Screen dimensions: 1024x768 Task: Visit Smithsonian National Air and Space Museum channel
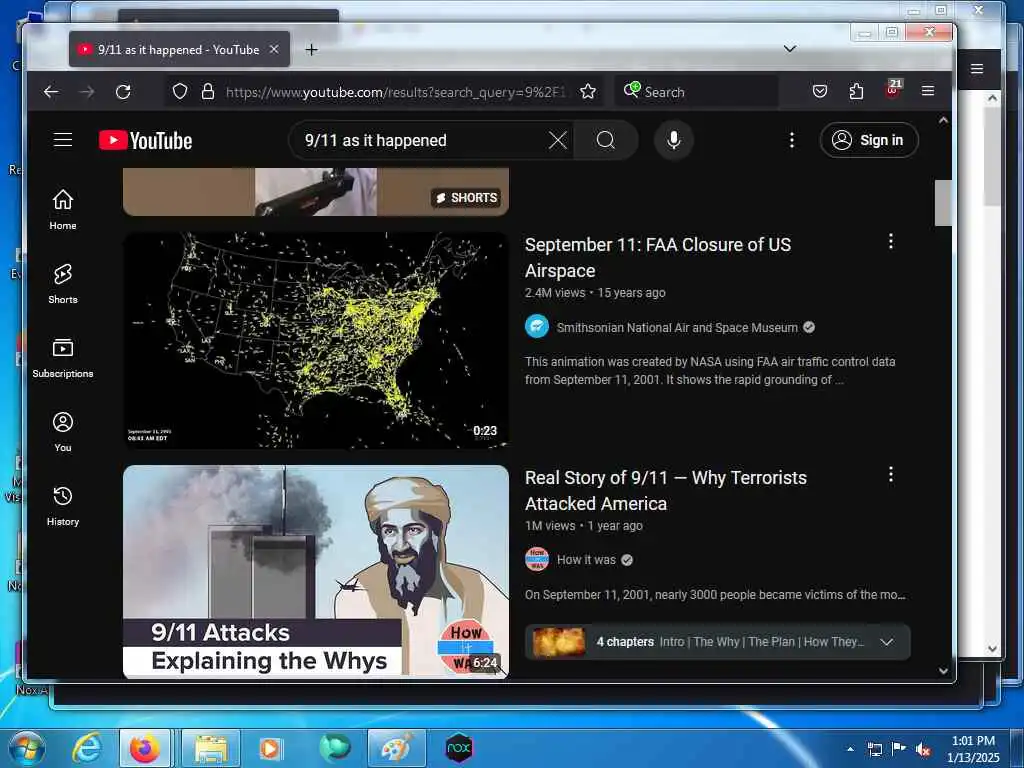click(677, 327)
